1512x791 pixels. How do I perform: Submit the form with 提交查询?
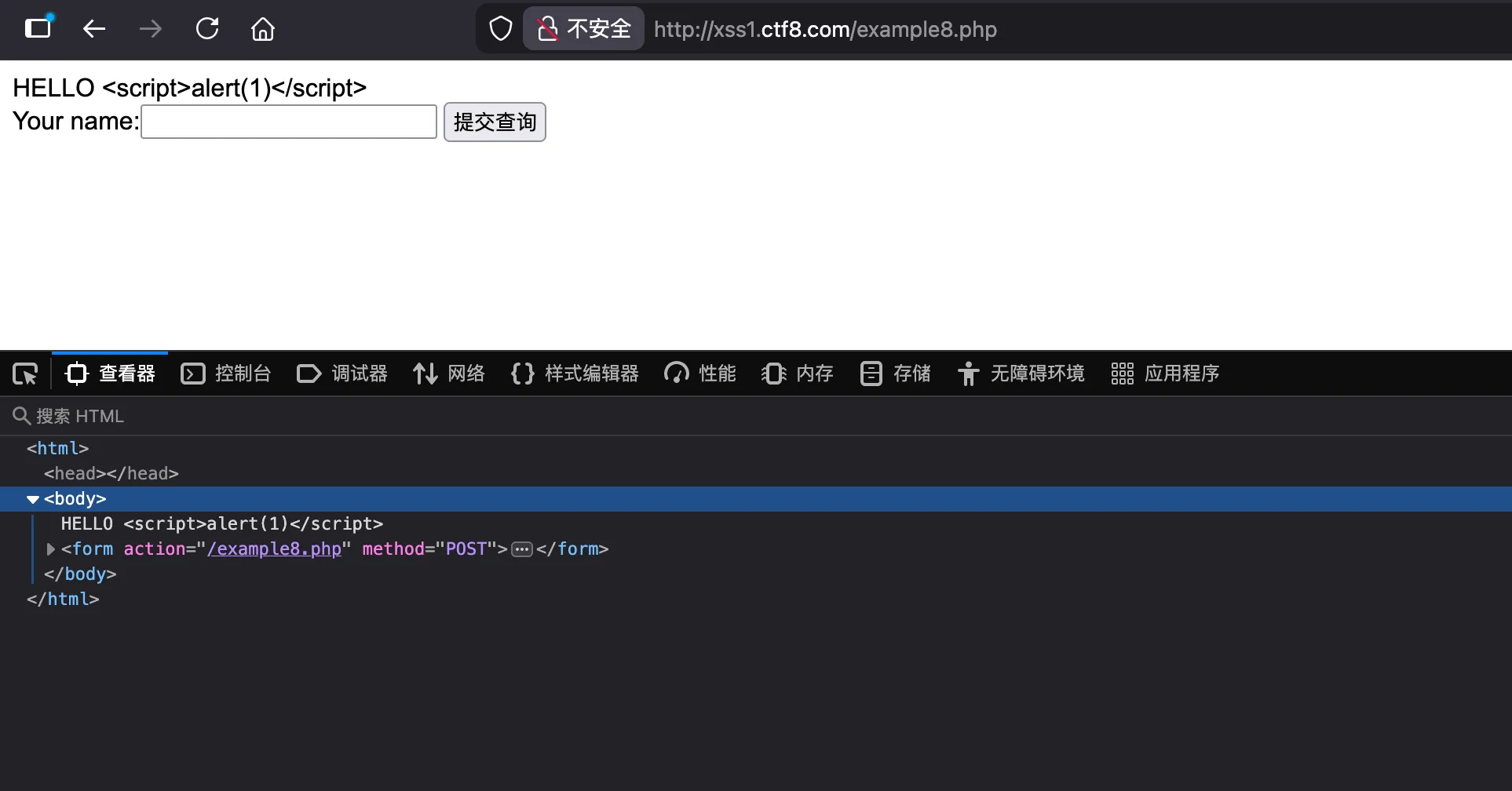pyautogui.click(x=495, y=122)
